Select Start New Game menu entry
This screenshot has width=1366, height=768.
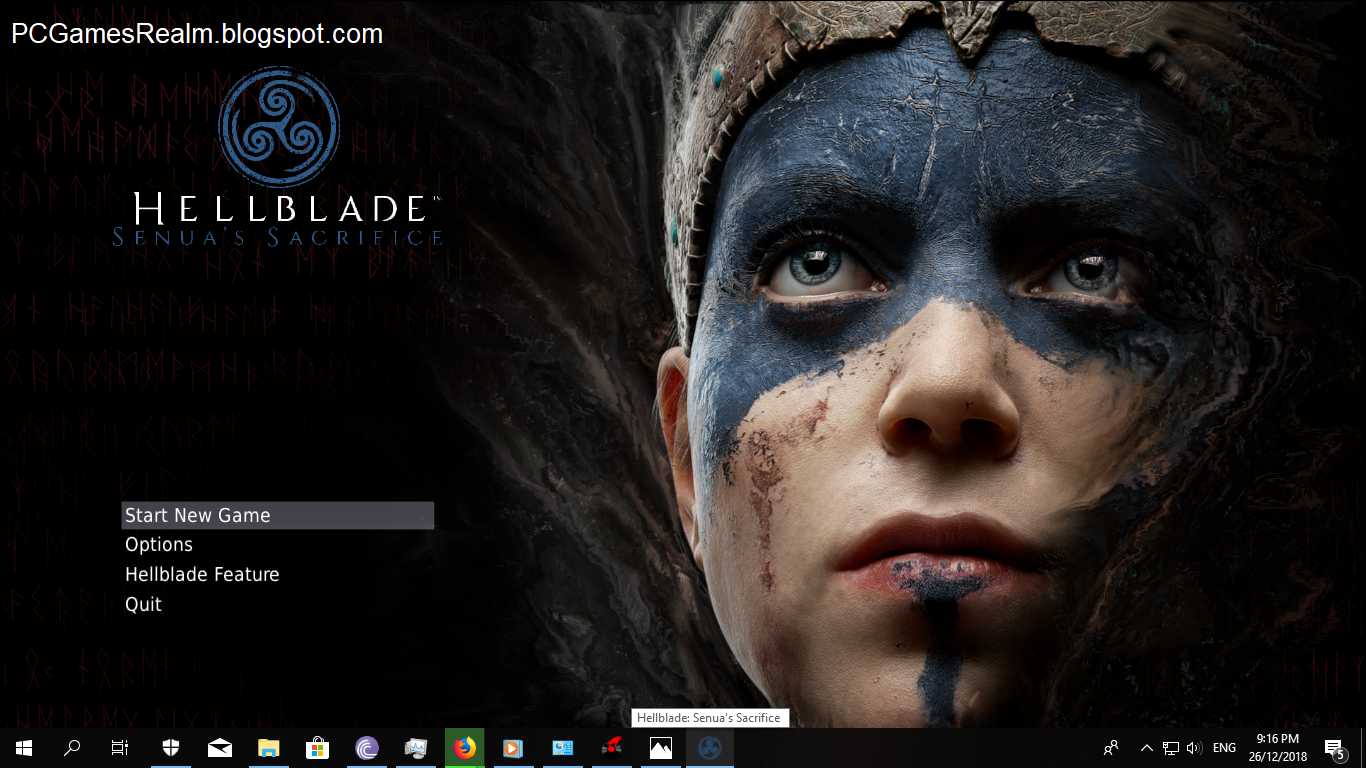point(278,515)
